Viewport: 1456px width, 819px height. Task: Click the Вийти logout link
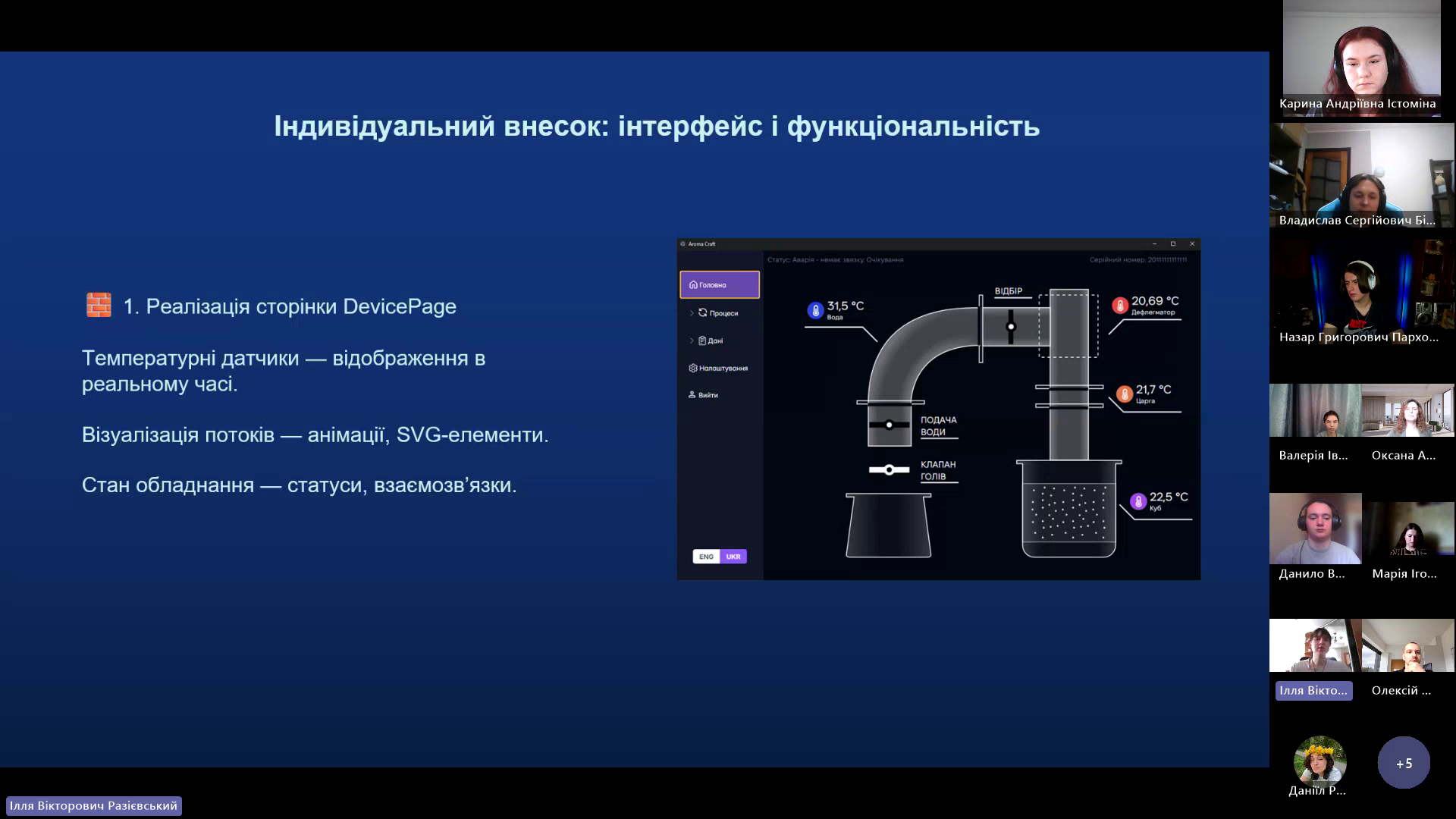(708, 395)
